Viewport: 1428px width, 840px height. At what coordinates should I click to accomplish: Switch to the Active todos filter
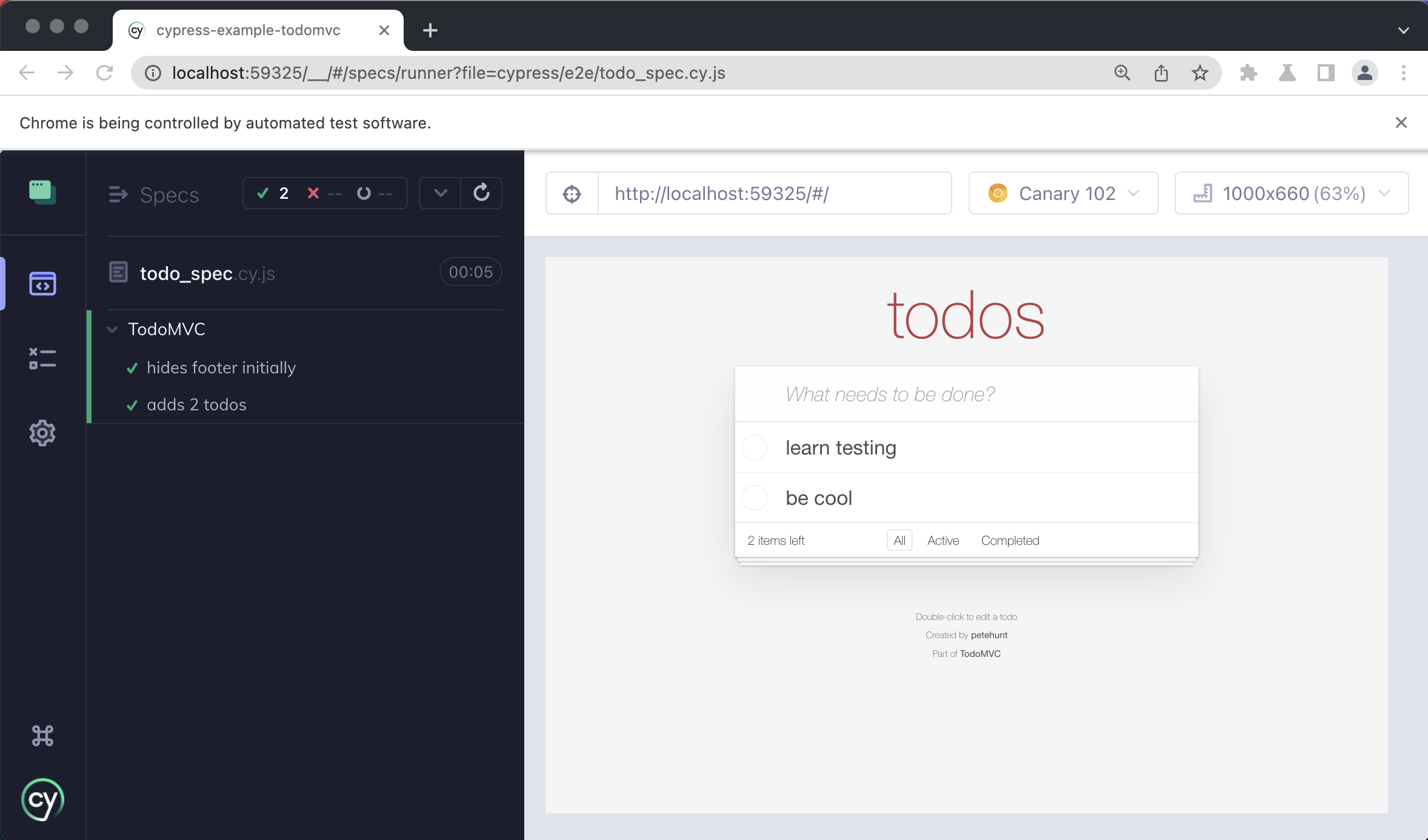tap(943, 540)
